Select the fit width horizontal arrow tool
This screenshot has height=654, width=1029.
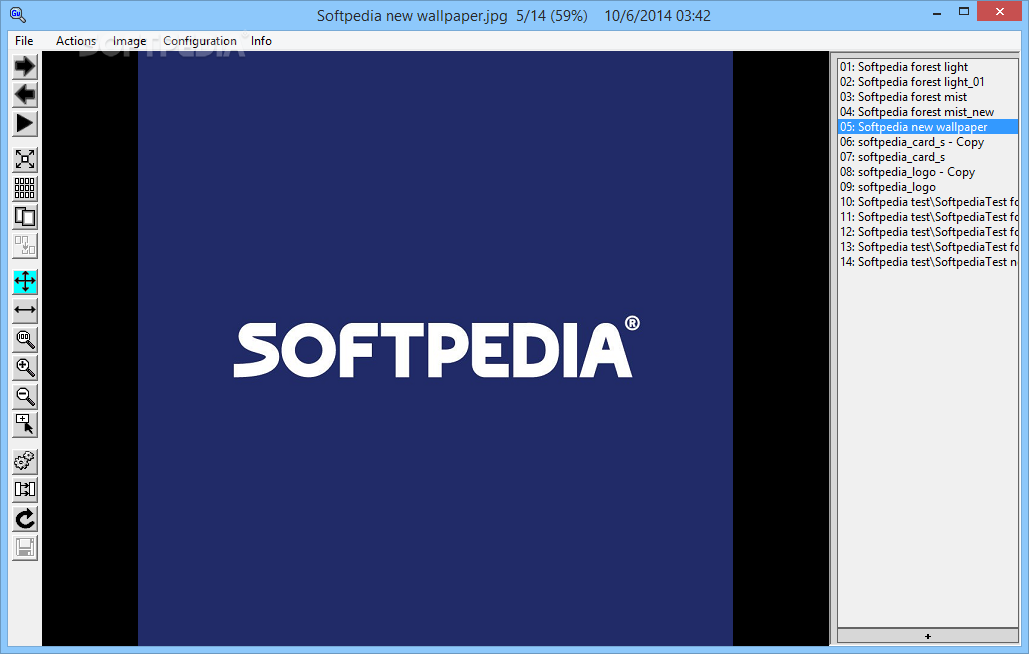25,310
